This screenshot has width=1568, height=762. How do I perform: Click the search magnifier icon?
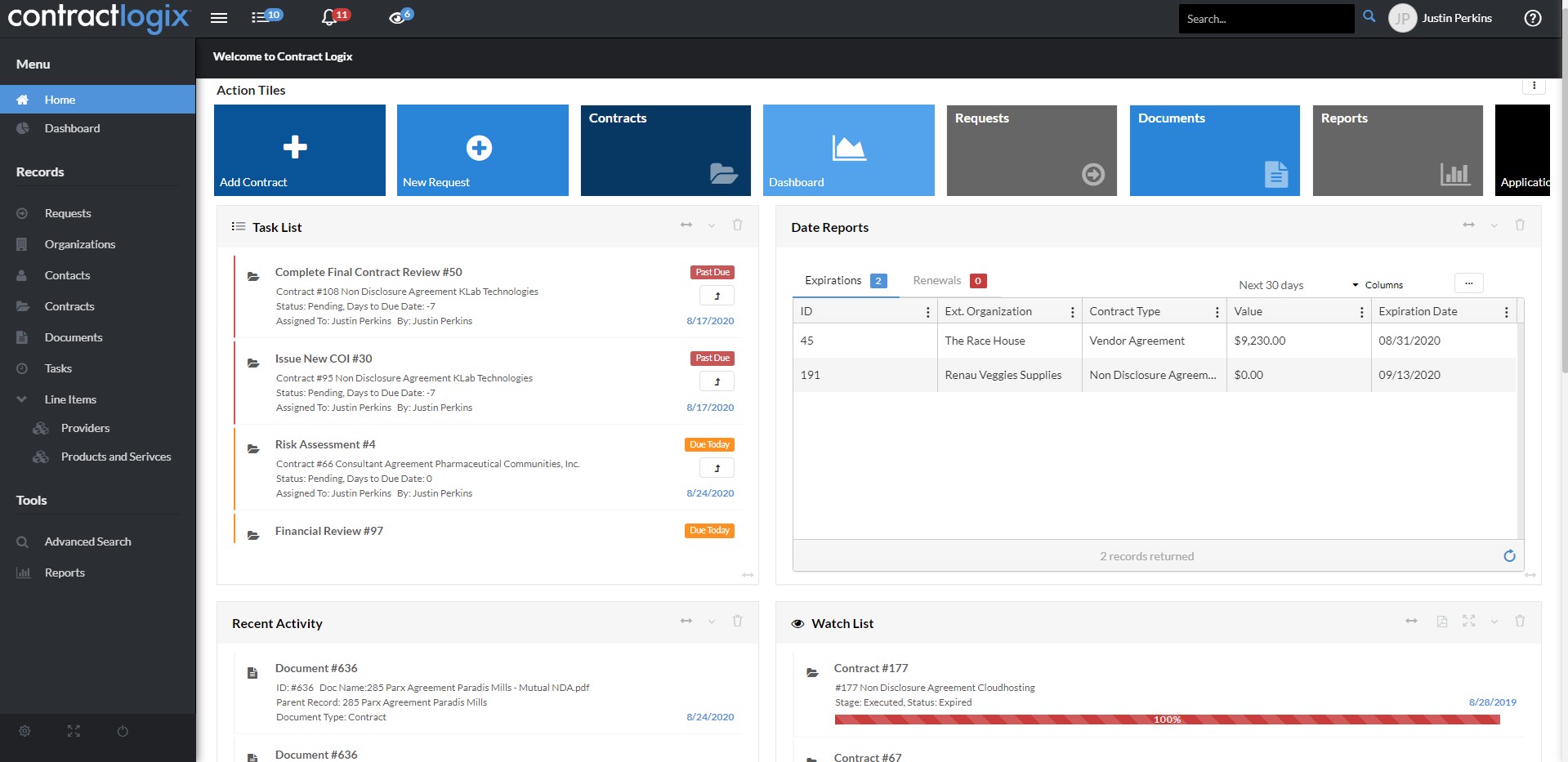click(1369, 16)
